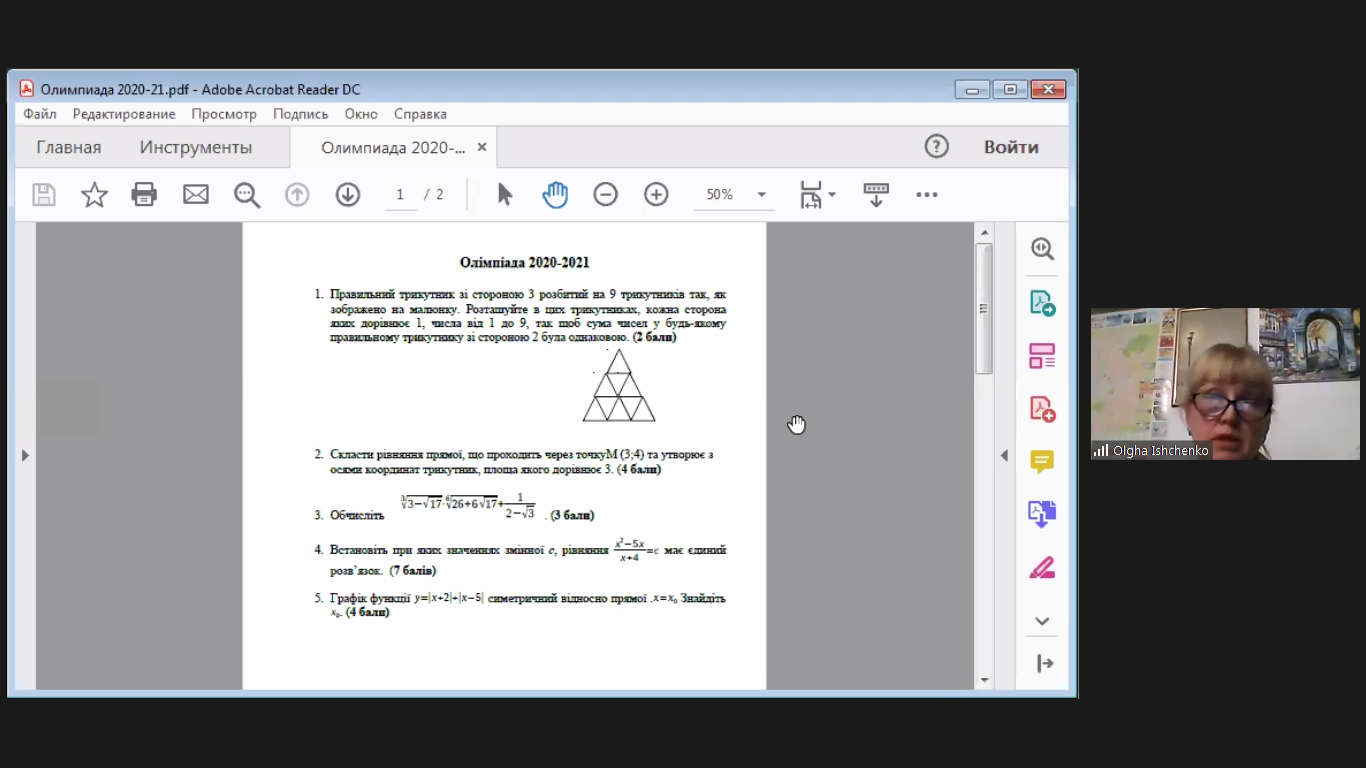Expand the fit page options dropdown

tap(831, 195)
